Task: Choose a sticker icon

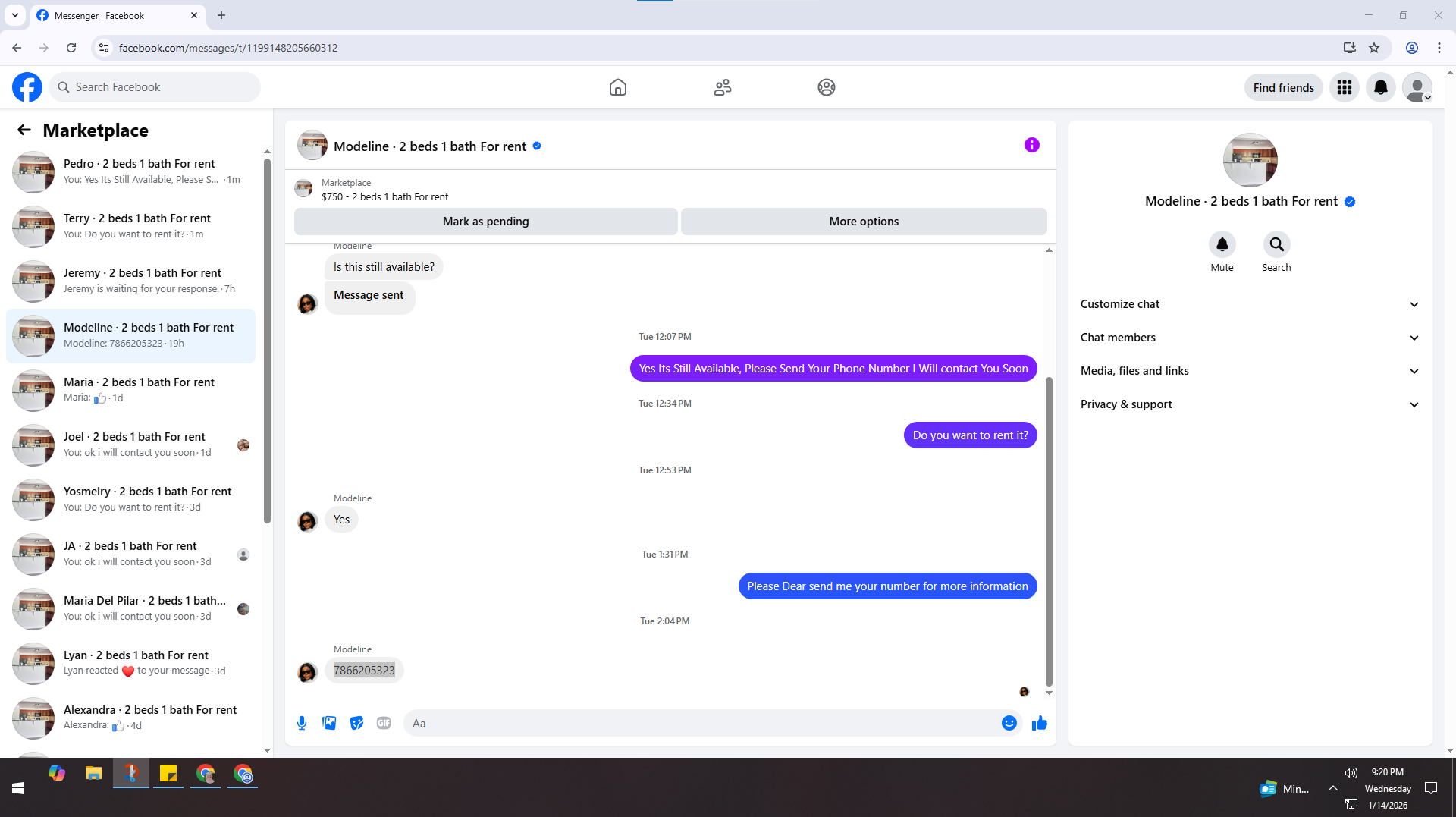Action: coord(356,723)
